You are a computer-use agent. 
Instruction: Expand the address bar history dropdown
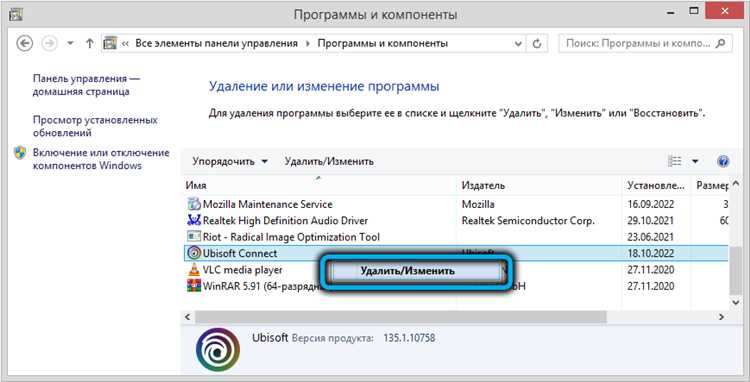(518, 44)
